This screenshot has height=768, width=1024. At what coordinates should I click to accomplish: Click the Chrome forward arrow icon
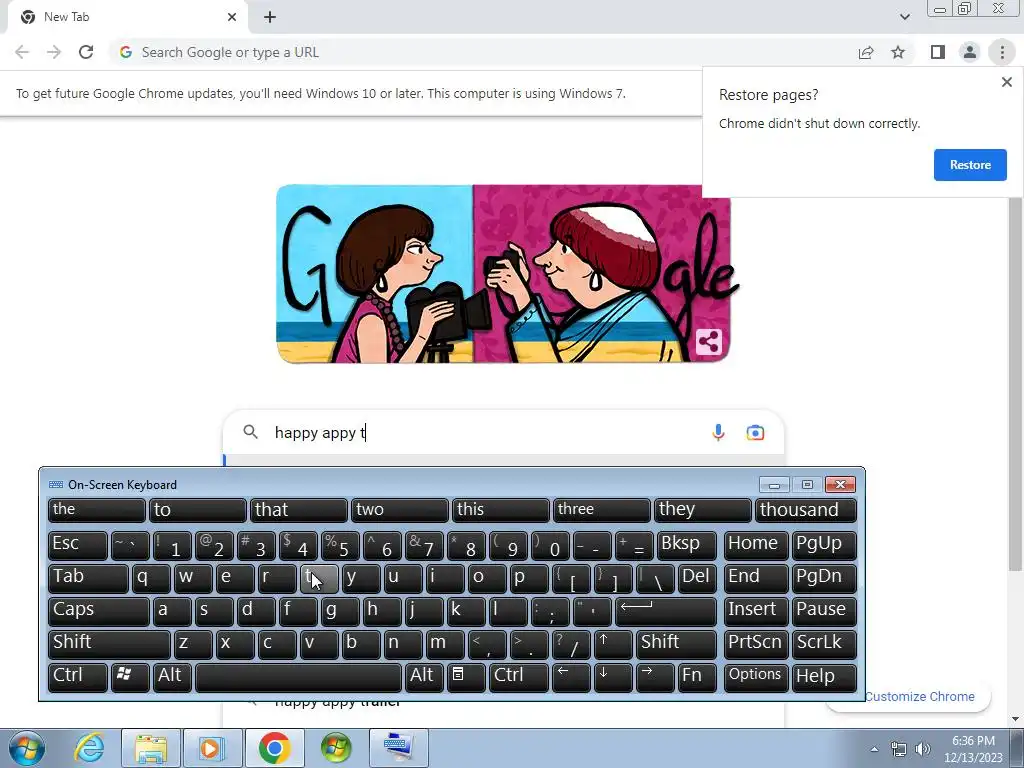pos(54,52)
